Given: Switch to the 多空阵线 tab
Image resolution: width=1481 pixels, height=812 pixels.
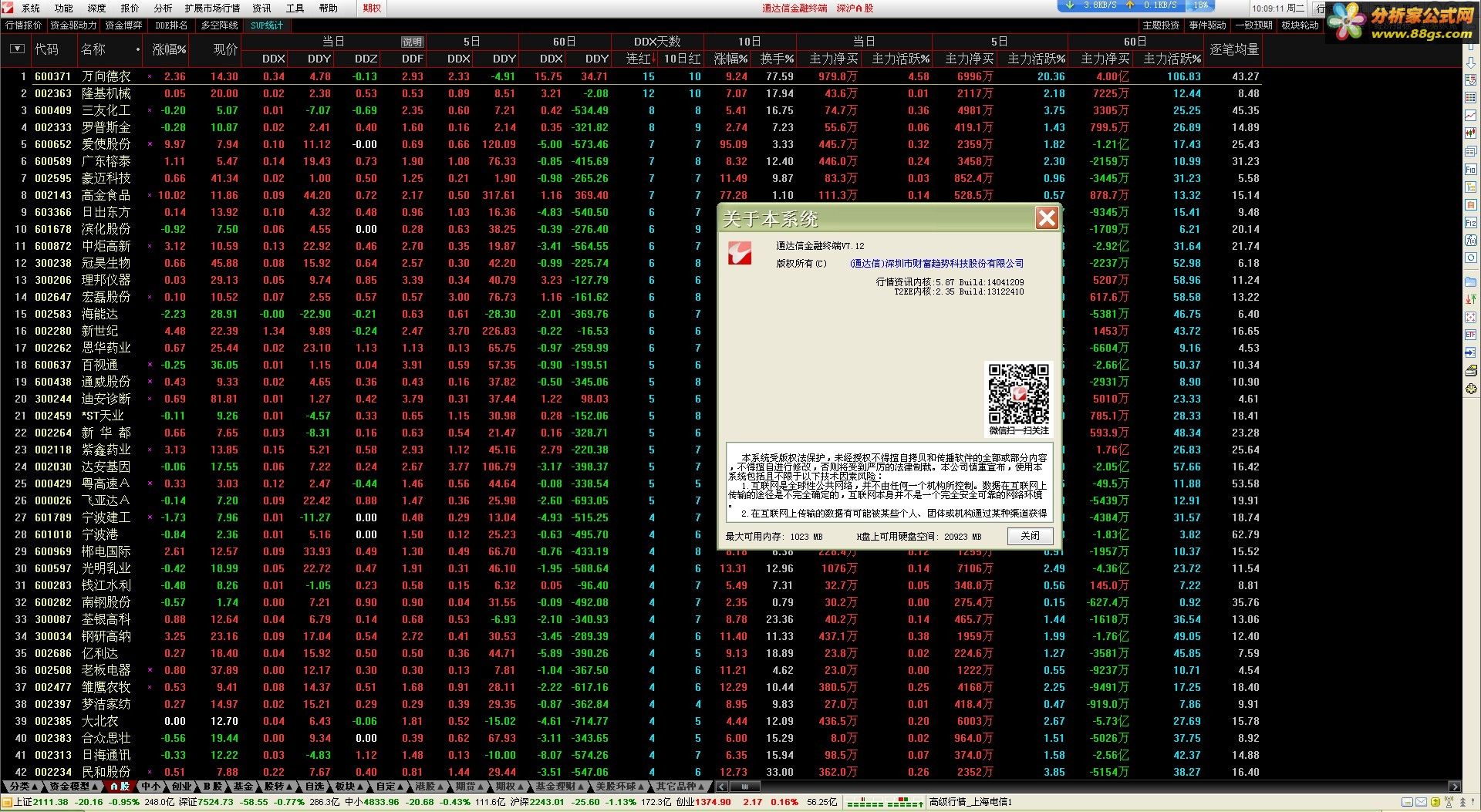Looking at the screenshot, I should pyautogui.click(x=220, y=25).
